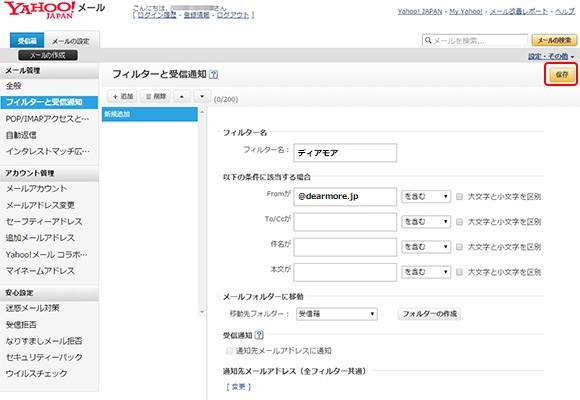Move filter down with the down arrow button
The image size is (580, 400).
pos(202,97)
